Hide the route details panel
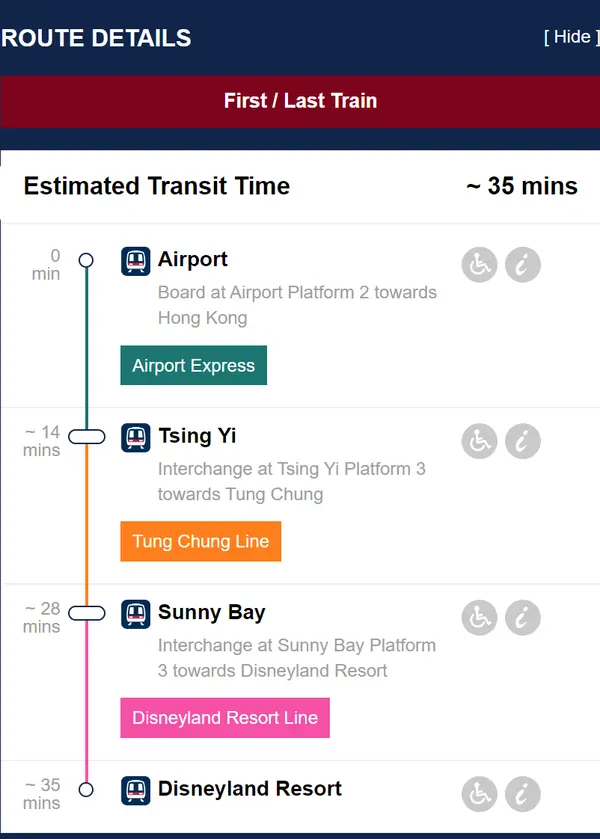600x839 pixels. pos(571,37)
